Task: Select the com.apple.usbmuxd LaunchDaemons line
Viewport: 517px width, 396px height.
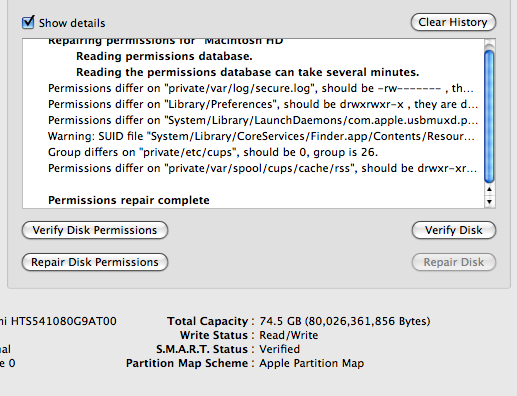Action: [x=263, y=120]
